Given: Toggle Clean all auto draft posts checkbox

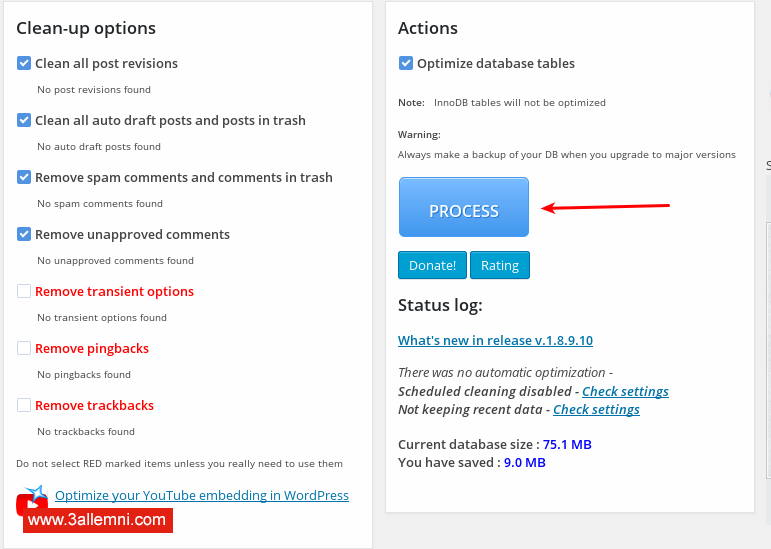Looking at the screenshot, I should 25,120.
